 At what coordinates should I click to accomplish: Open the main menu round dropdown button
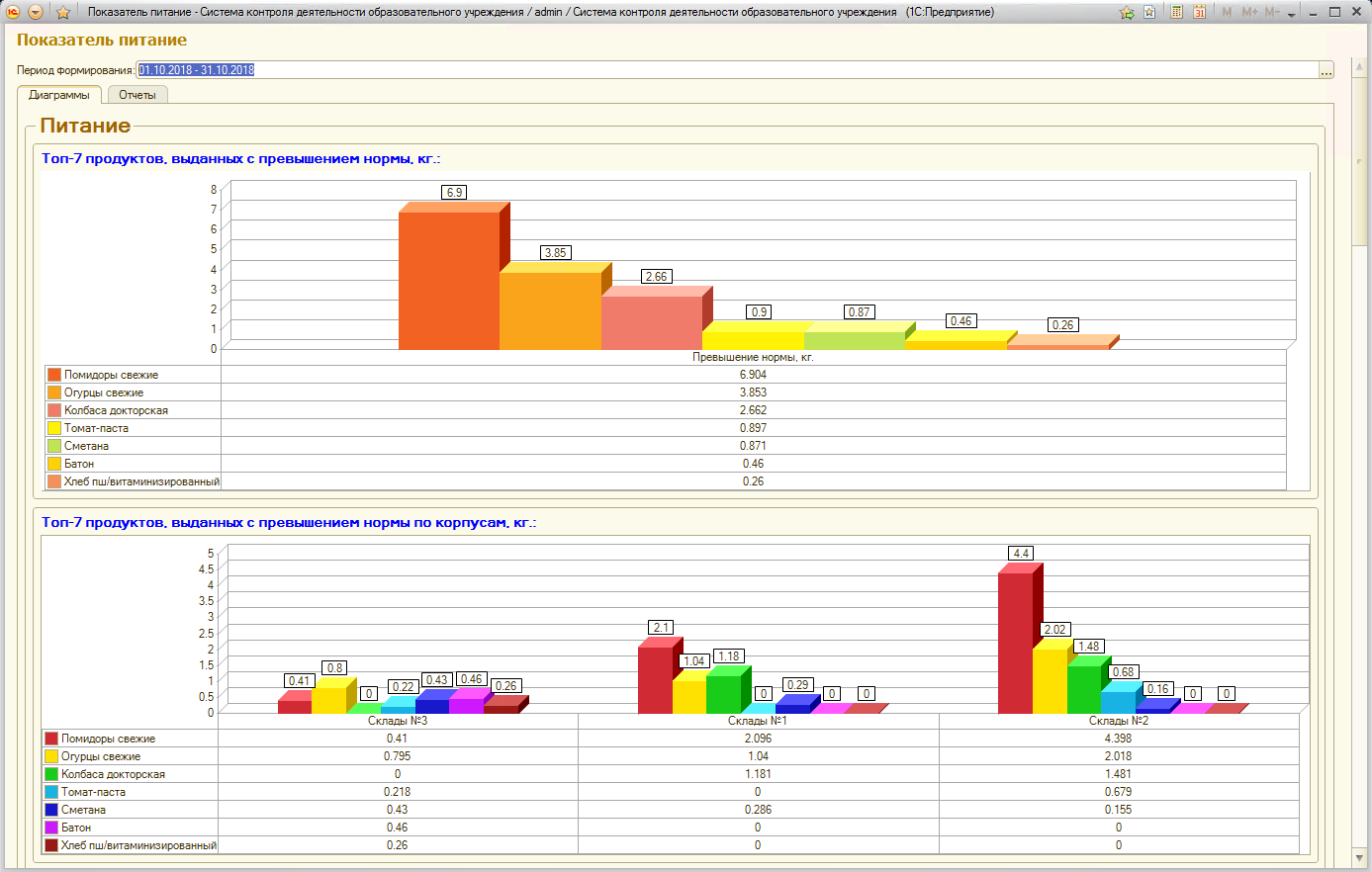coord(36,12)
